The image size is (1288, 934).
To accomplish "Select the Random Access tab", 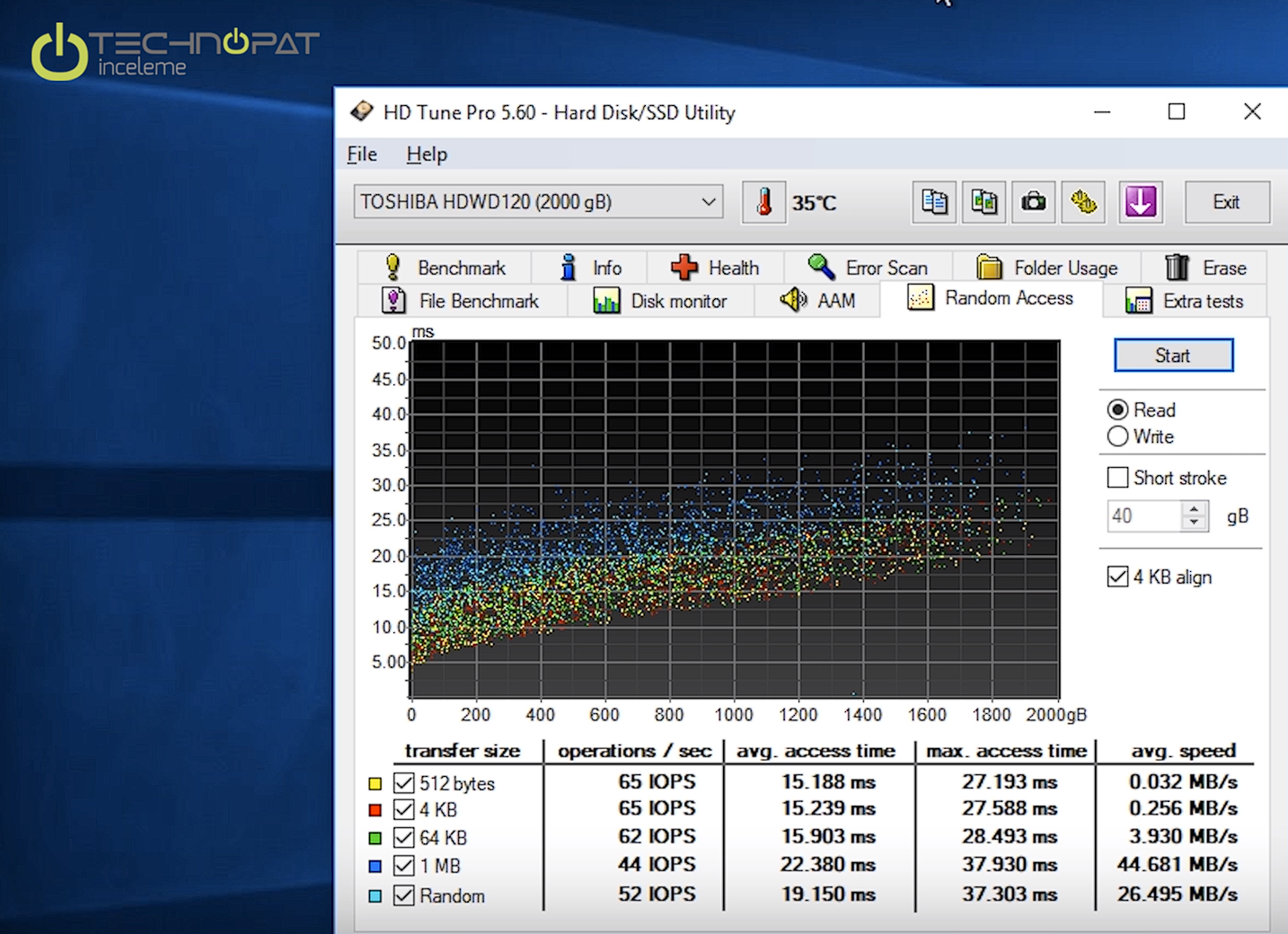I will click(x=992, y=298).
